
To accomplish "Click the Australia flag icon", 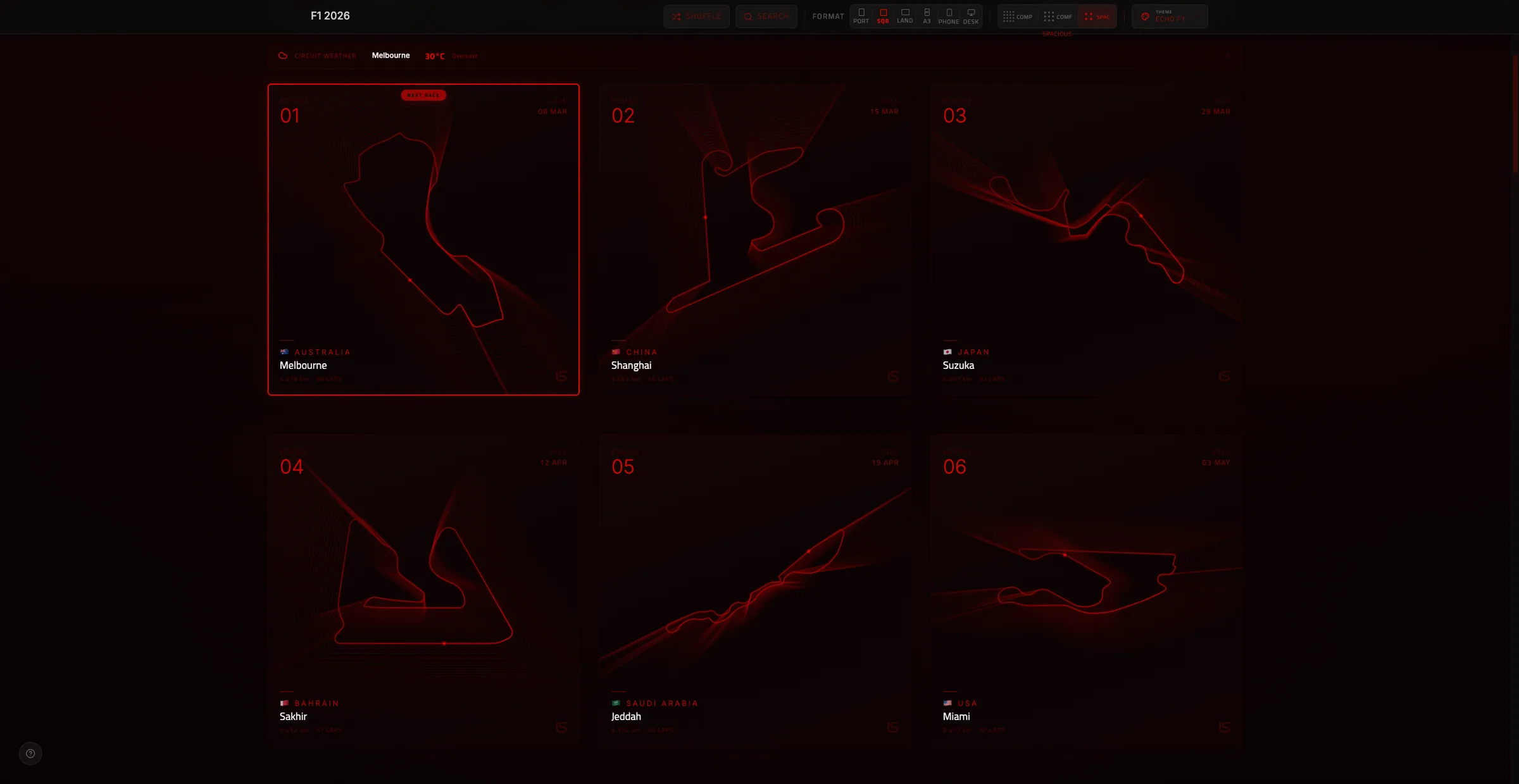I will coord(284,352).
